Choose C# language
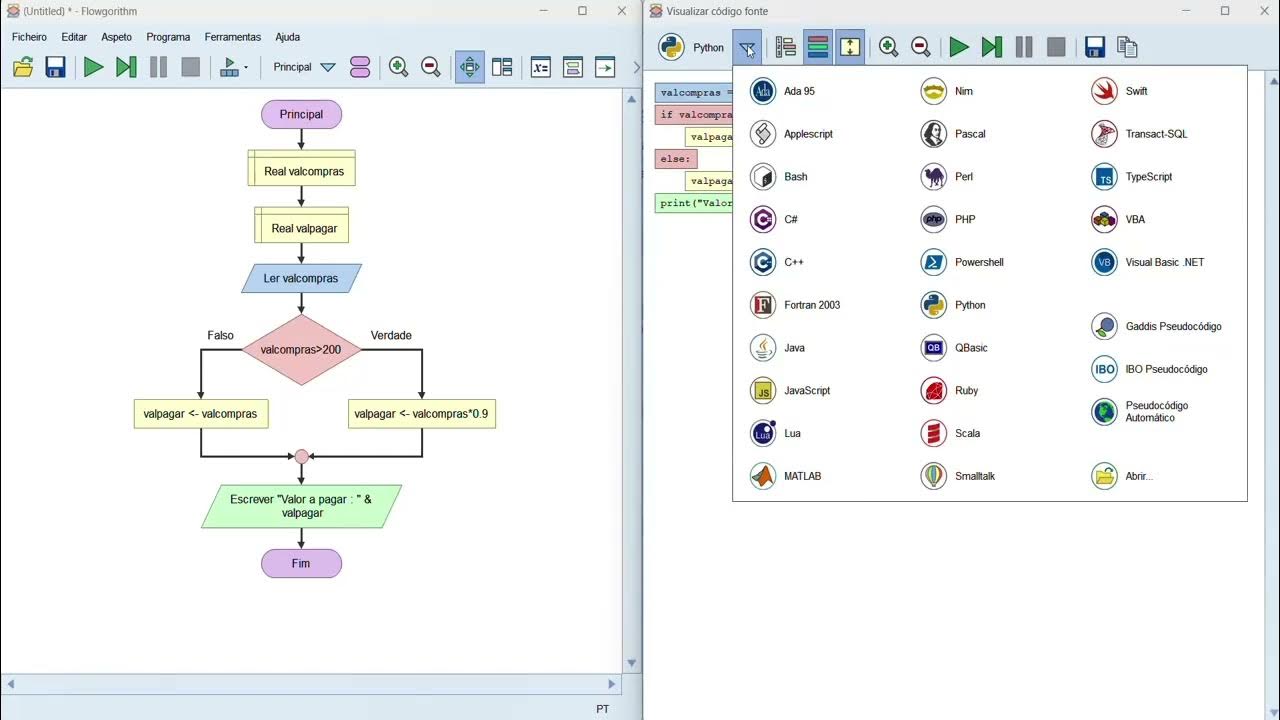1280x720 pixels. point(774,220)
